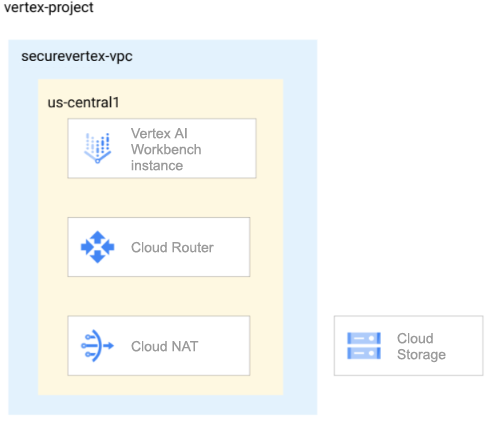The width and height of the screenshot is (489, 424).
Task: Select the "Cloud Router" label
Action: (172, 247)
